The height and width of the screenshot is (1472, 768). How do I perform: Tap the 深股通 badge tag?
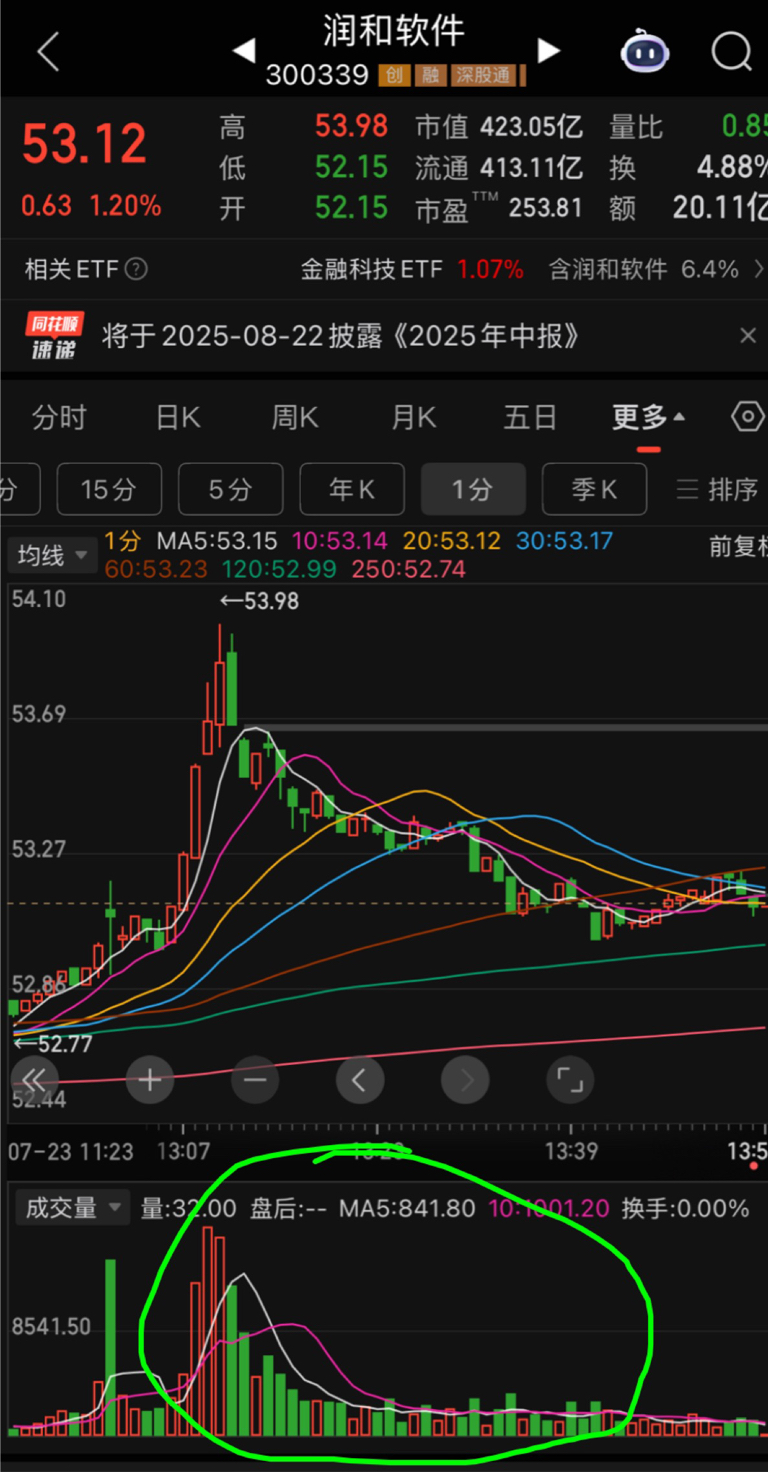[x=485, y=75]
